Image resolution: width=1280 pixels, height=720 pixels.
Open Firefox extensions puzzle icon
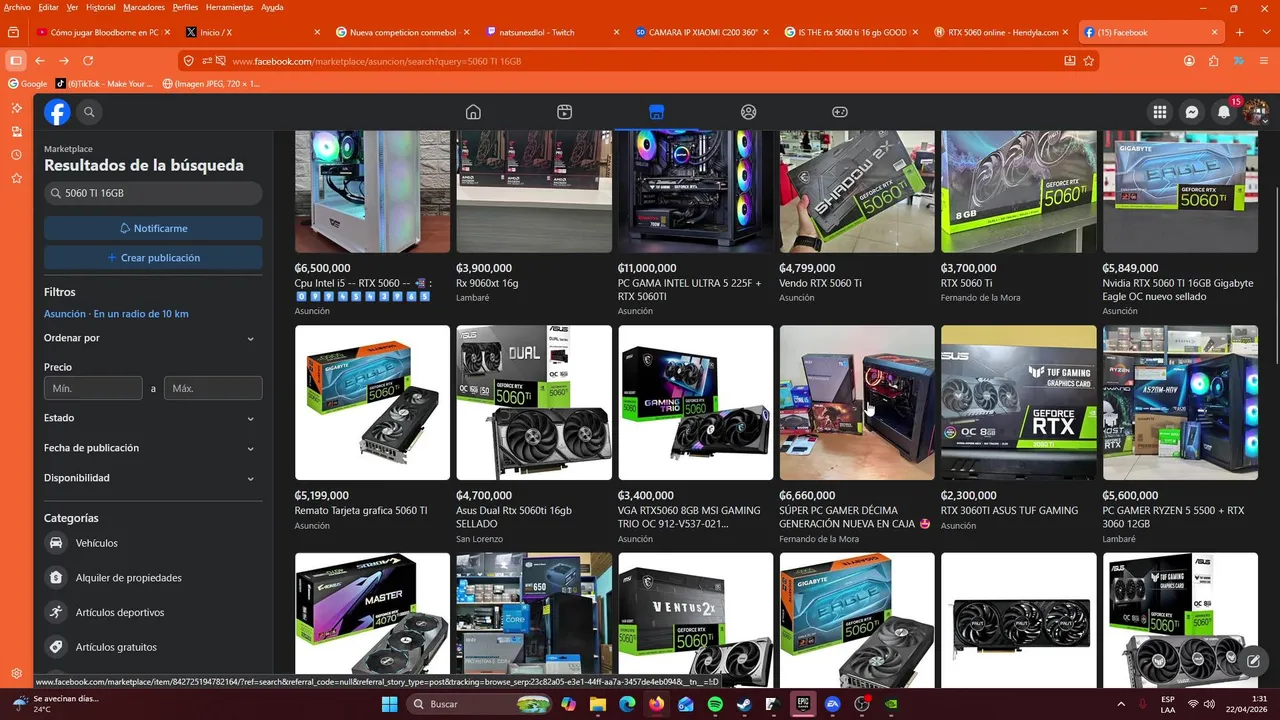coord(1214,61)
